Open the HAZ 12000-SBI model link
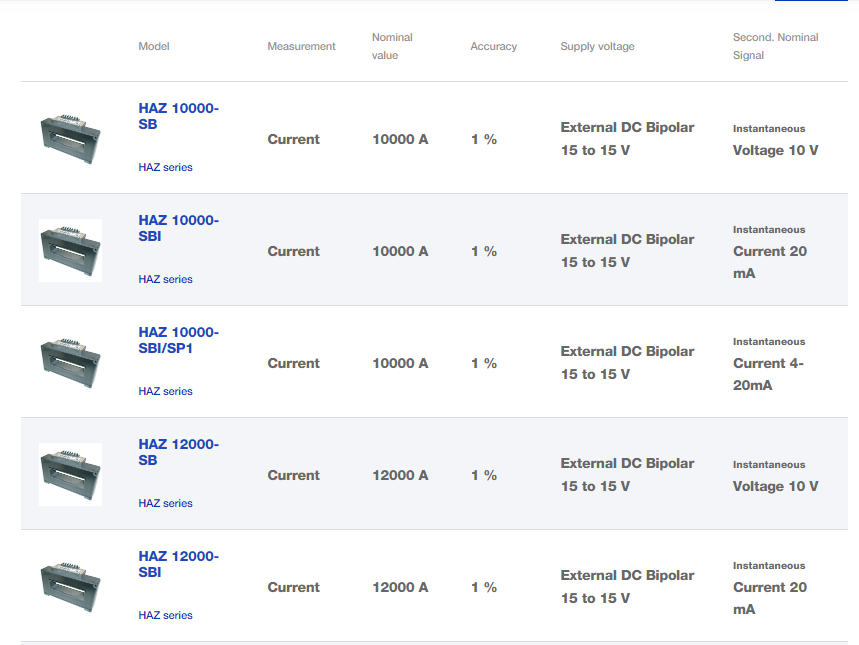This screenshot has width=859, height=645. pos(178,564)
